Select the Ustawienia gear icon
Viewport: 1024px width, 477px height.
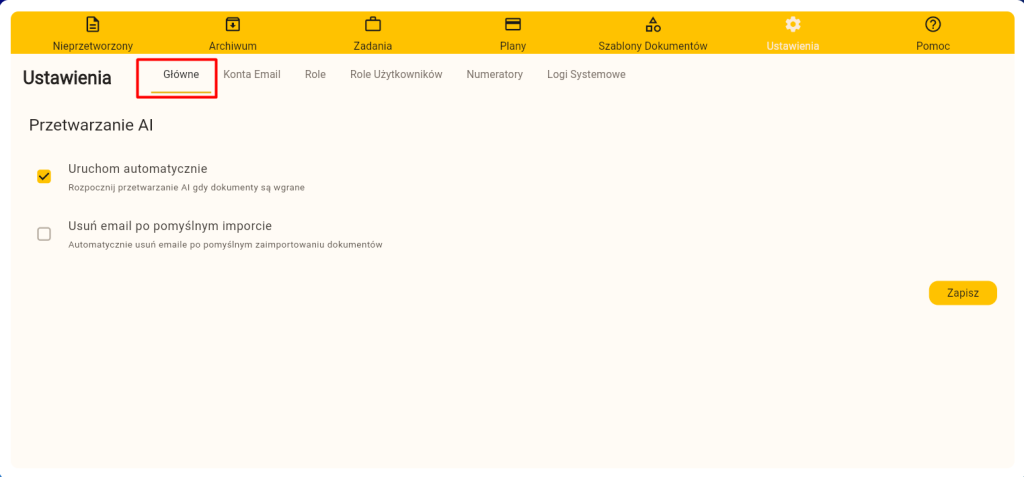pos(792,24)
